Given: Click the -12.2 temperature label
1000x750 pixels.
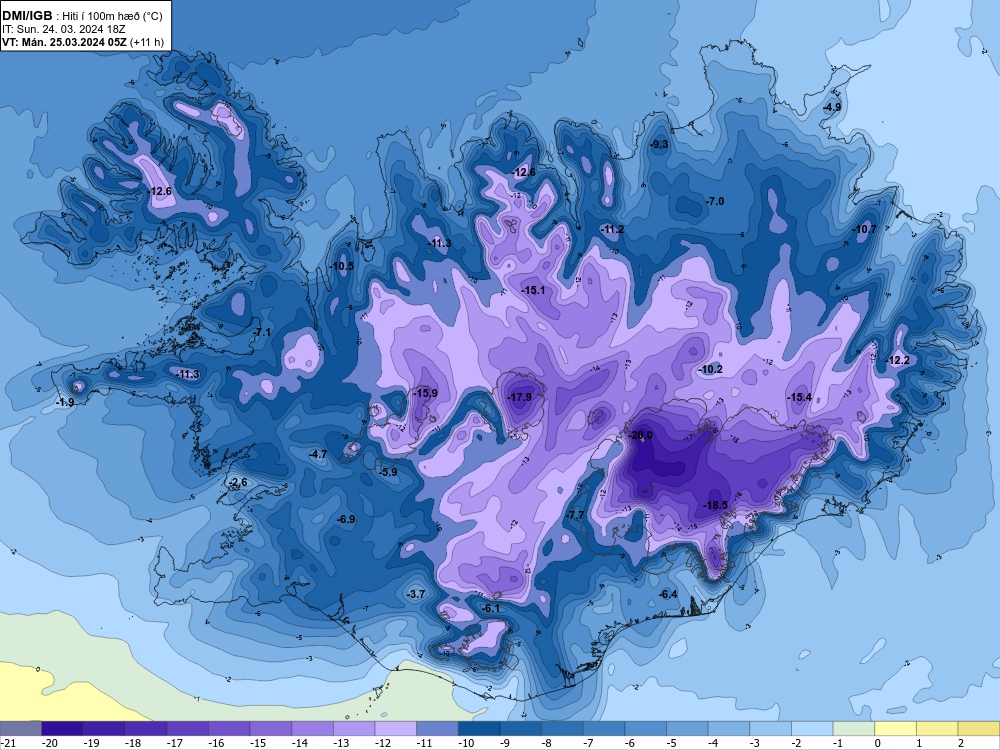Looking at the screenshot, I should point(897,360).
